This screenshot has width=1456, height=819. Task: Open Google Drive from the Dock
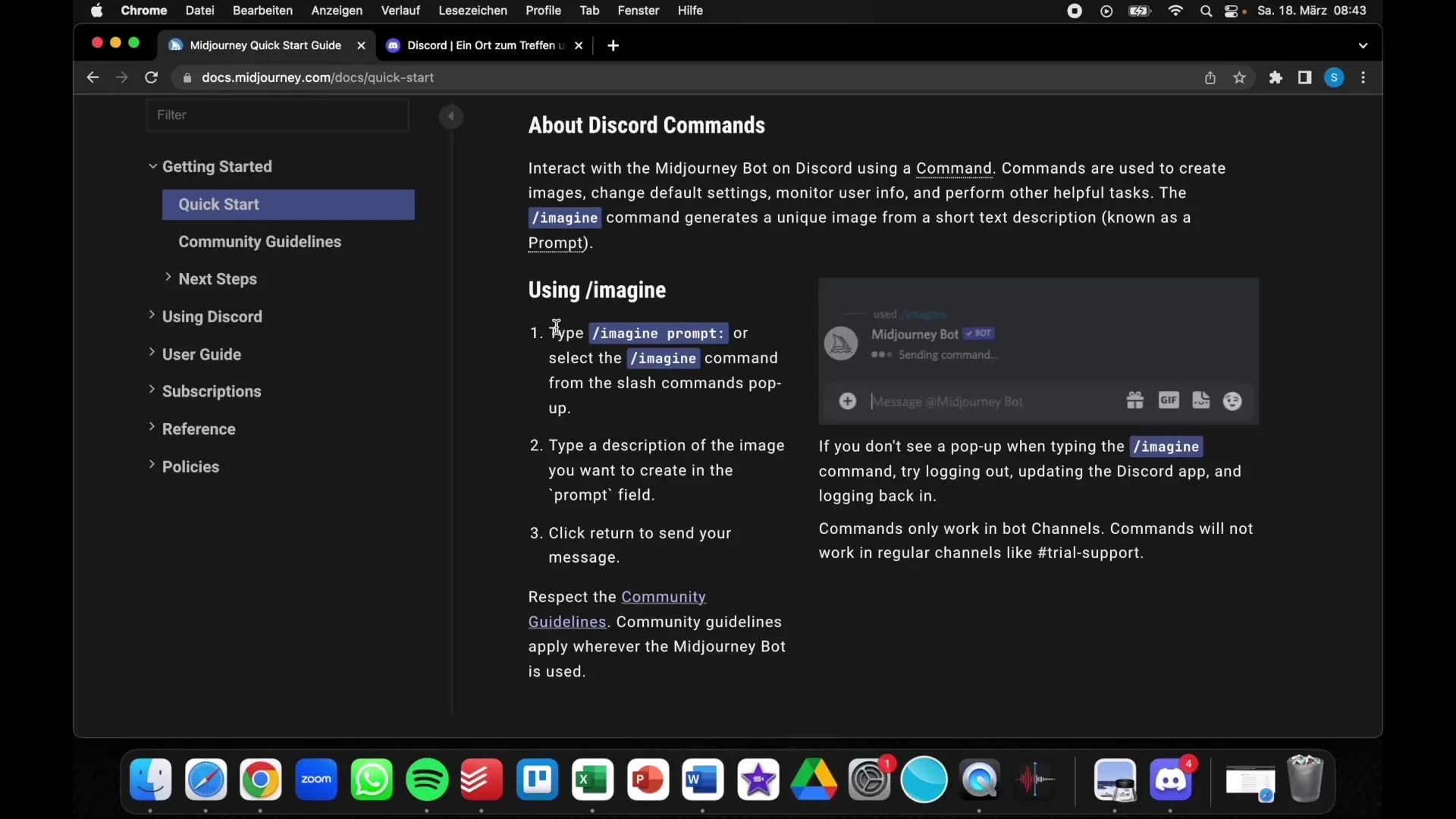[814, 780]
